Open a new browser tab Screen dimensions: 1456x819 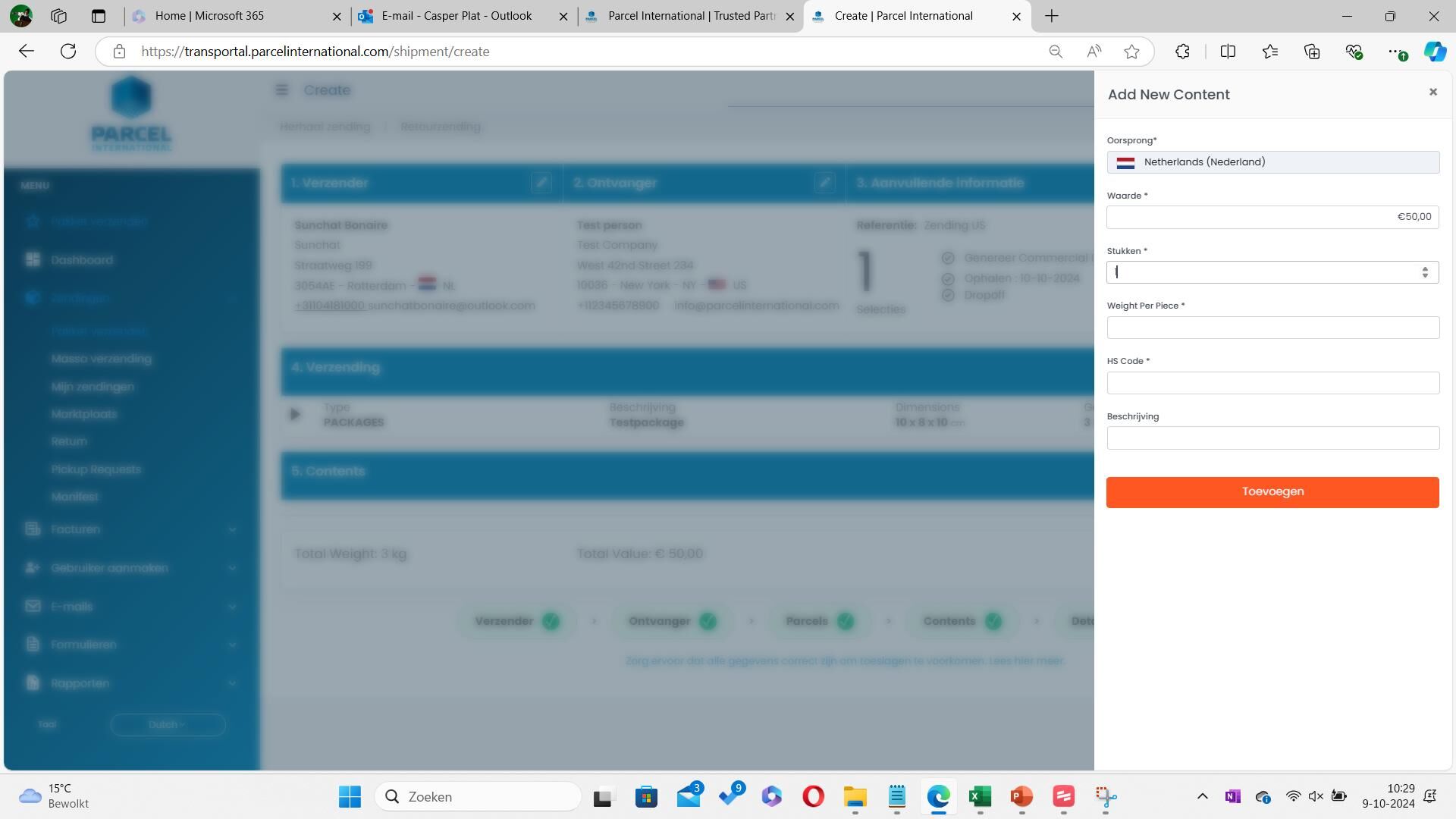[1051, 16]
